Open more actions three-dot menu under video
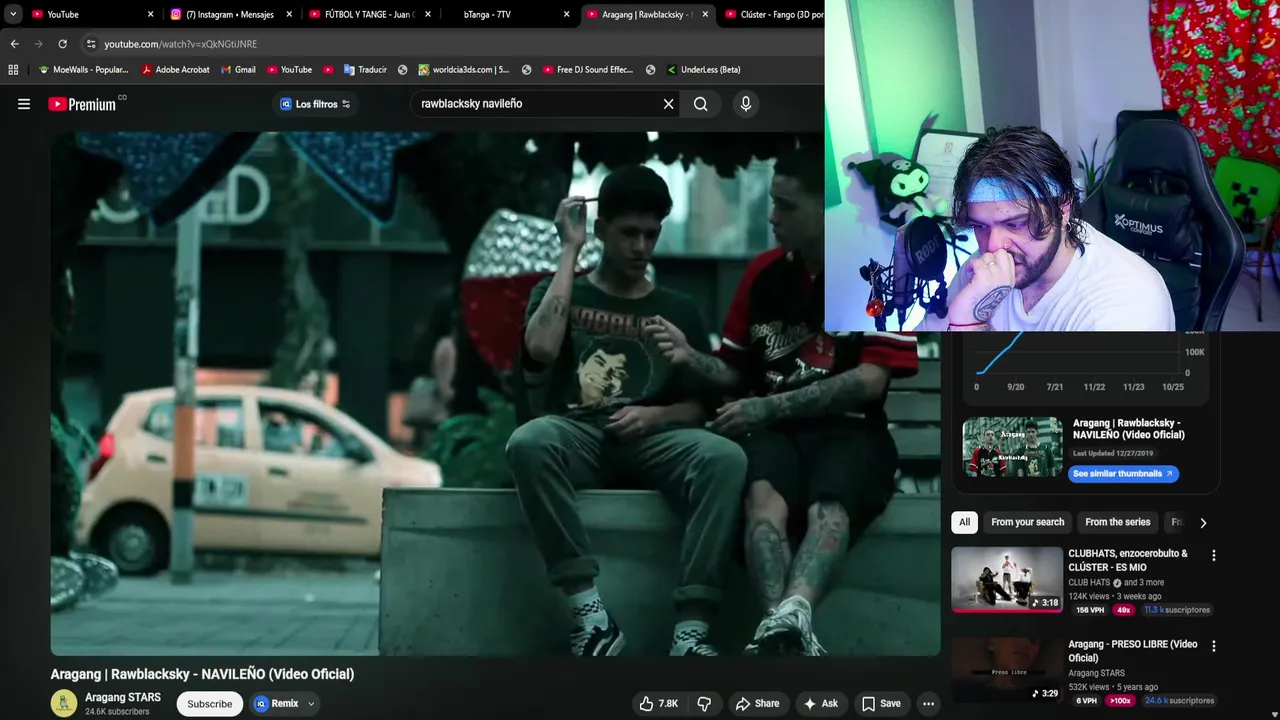 (x=928, y=704)
